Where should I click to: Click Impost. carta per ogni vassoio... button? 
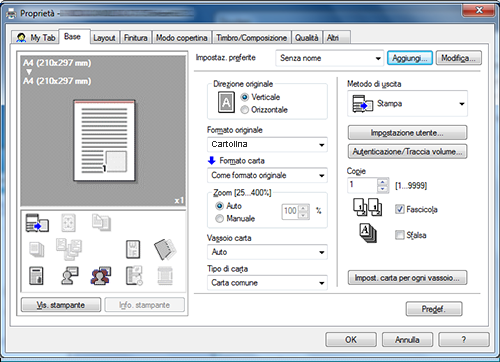pyautogui.click(x=407, y=278)
